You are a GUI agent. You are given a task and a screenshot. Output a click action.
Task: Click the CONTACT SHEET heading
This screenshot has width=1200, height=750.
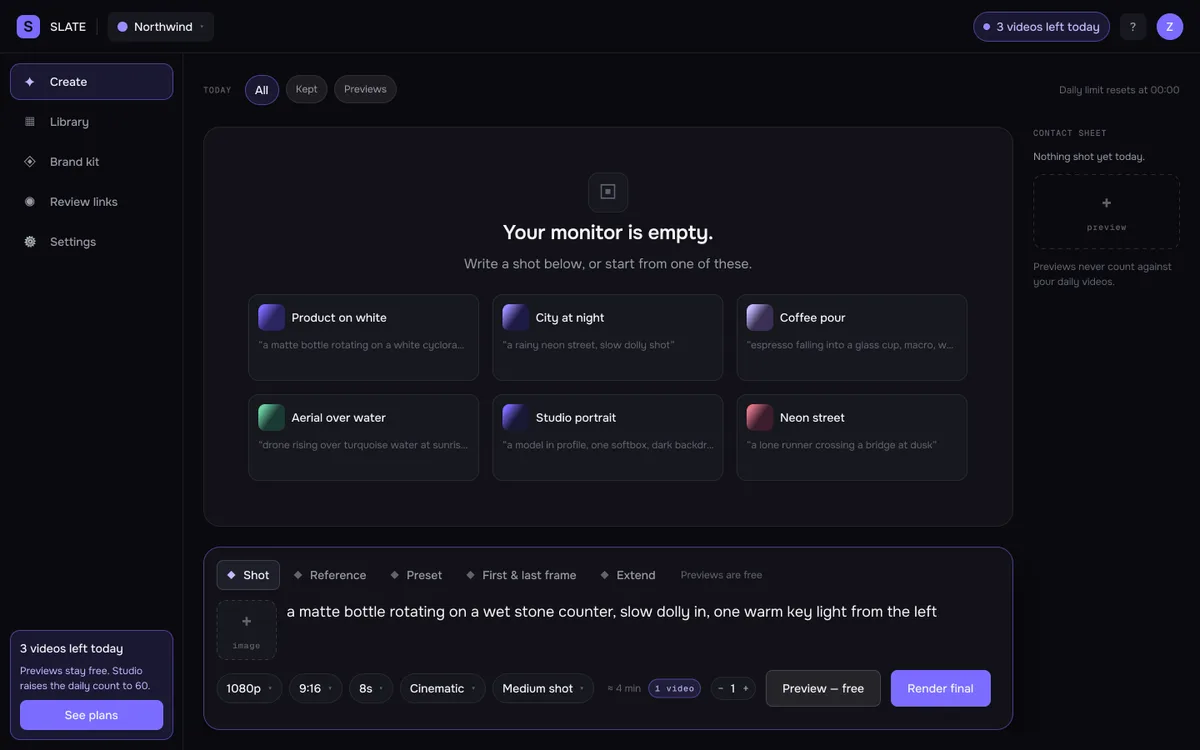tap(1070, 133)
